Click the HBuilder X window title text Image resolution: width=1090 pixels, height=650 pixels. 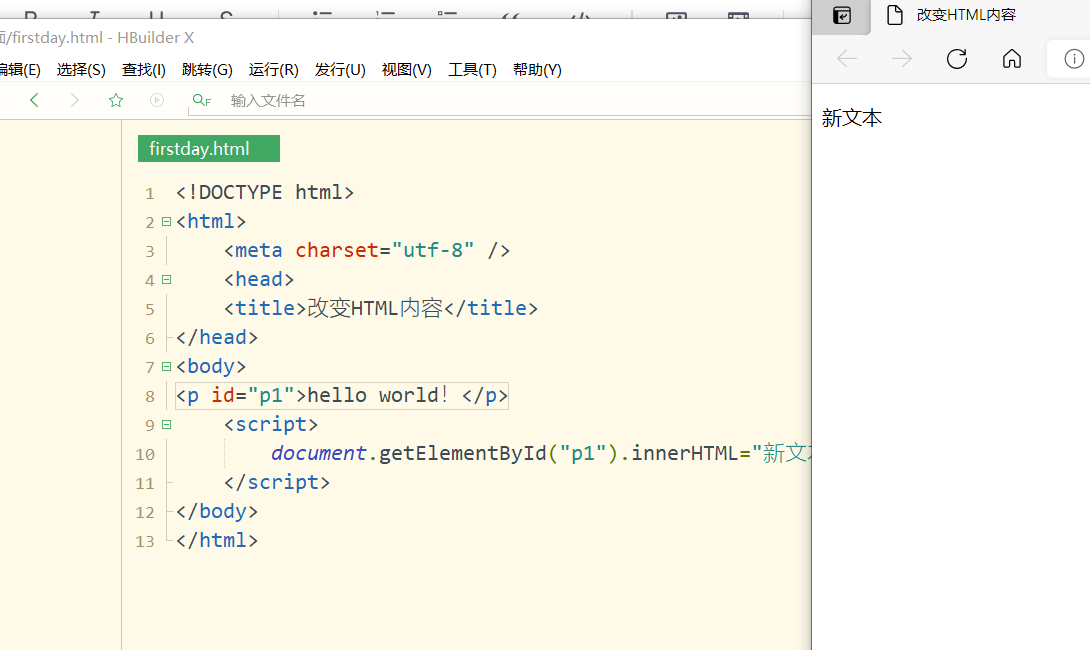point(97,38)
